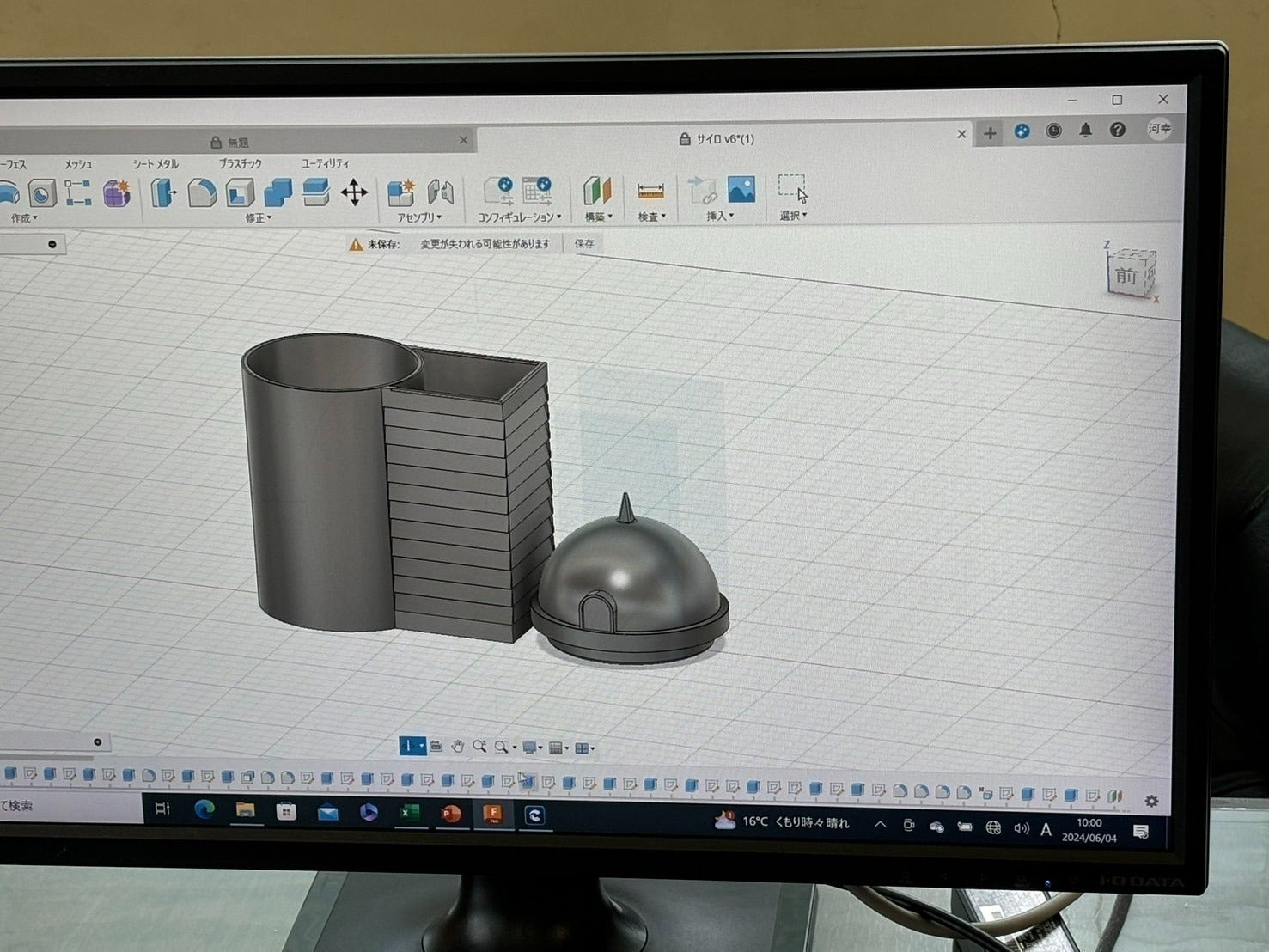1269x952 pixels.
Task: Click the ViewCube 前 face
Action: [x=1126, y=276]
